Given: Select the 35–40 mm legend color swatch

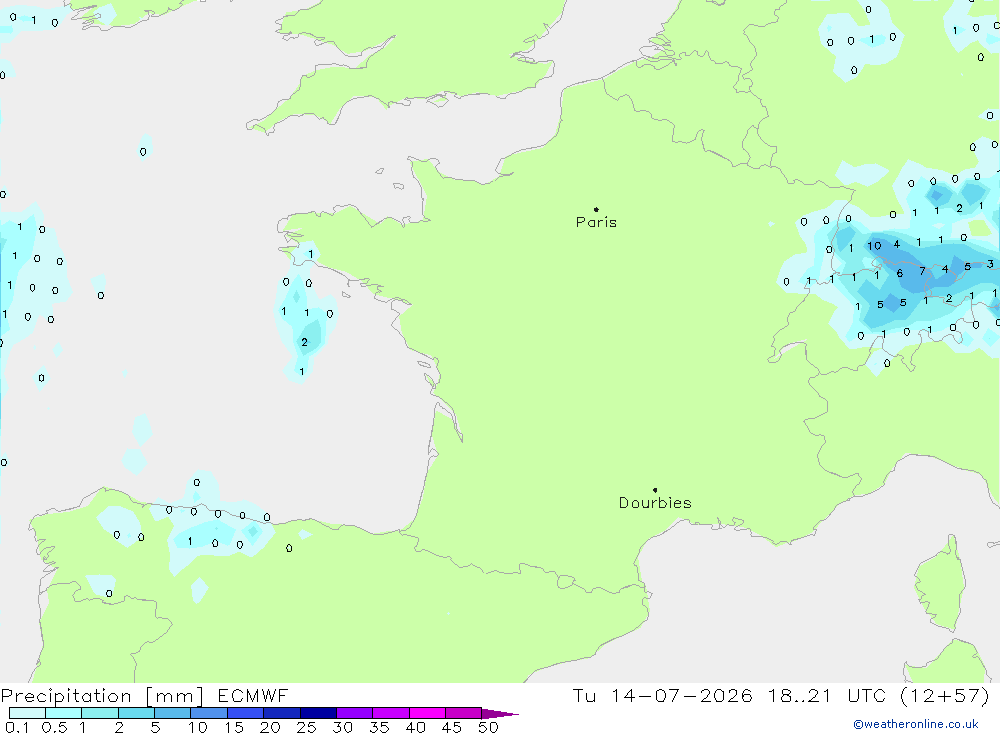Looking at the screenshot, I should point(391,713).
